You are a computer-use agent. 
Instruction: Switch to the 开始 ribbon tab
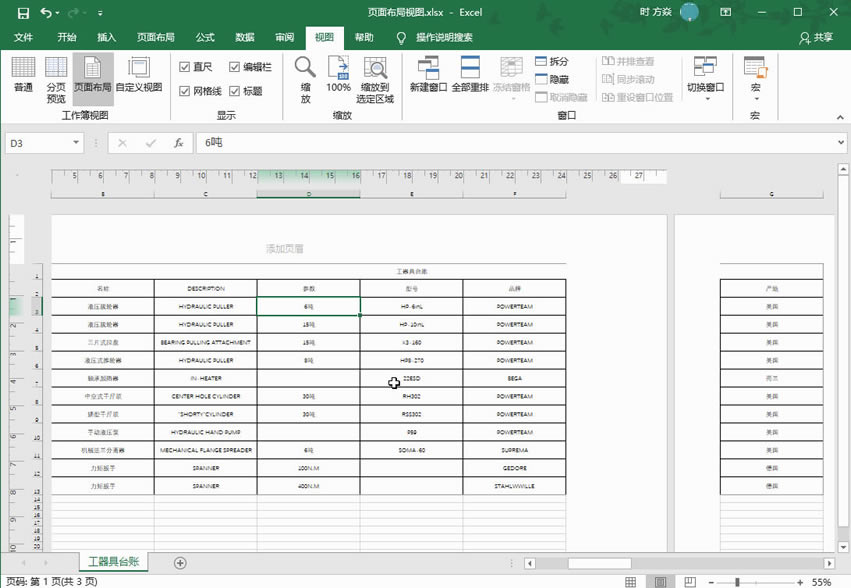[x=68, y=37]
